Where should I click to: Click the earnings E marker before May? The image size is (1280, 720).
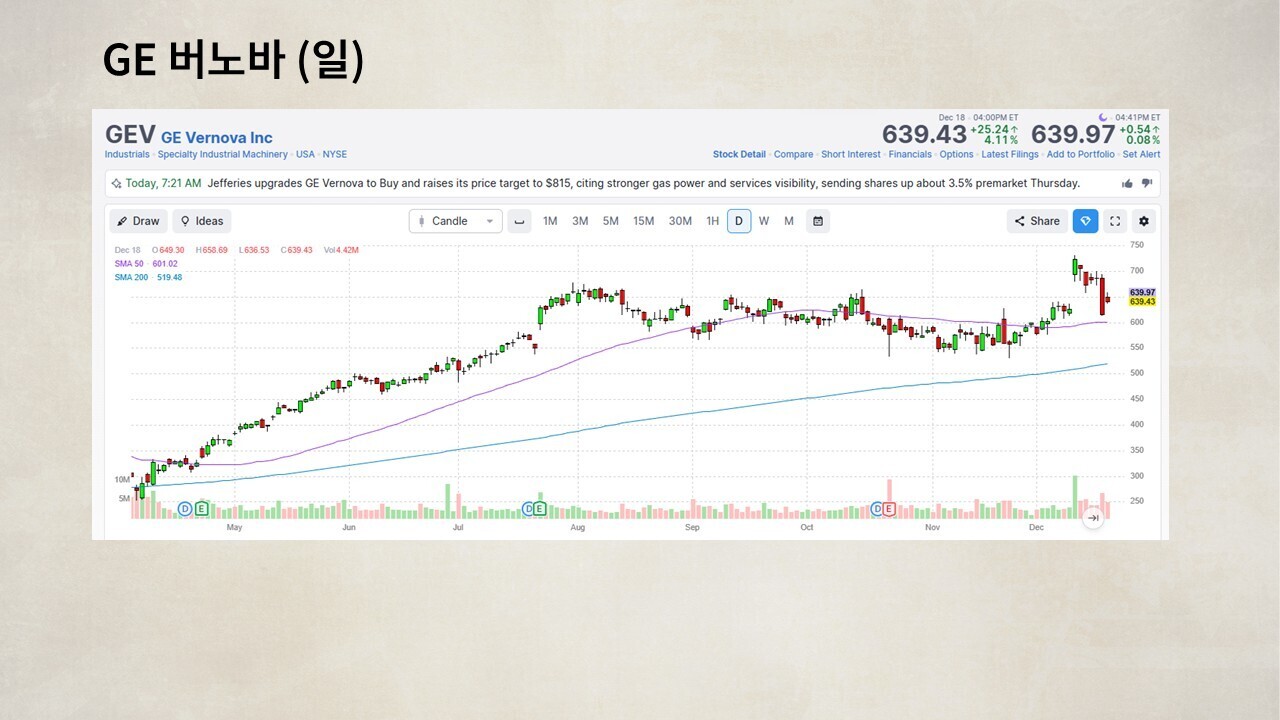pos(201,509)
